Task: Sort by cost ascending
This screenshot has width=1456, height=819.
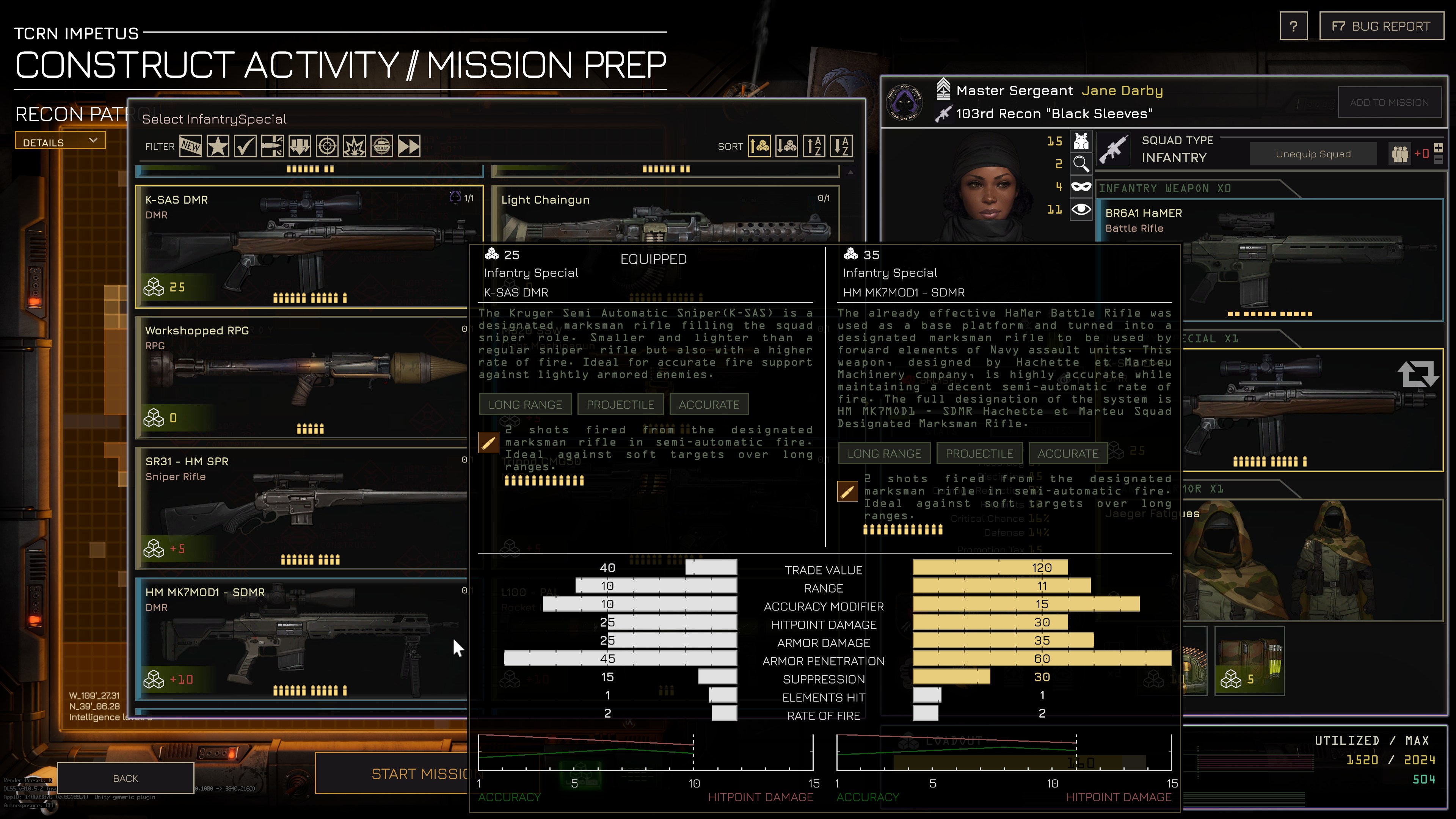Action: 759,146
